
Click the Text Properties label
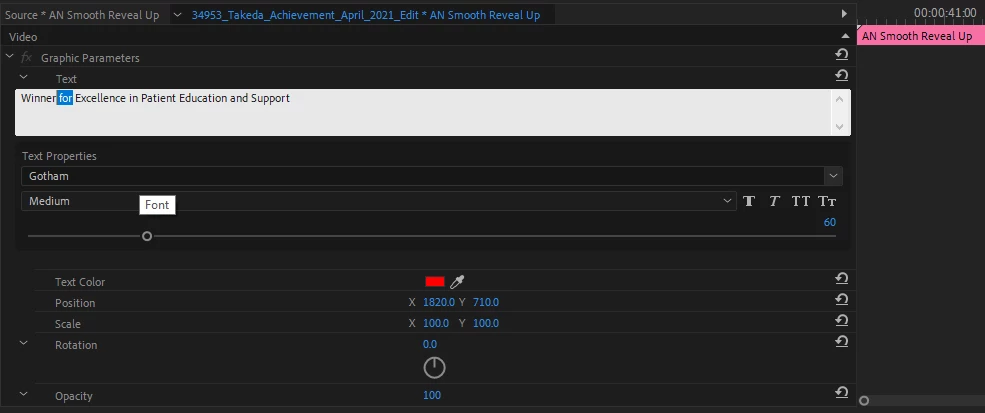(59, 156)
